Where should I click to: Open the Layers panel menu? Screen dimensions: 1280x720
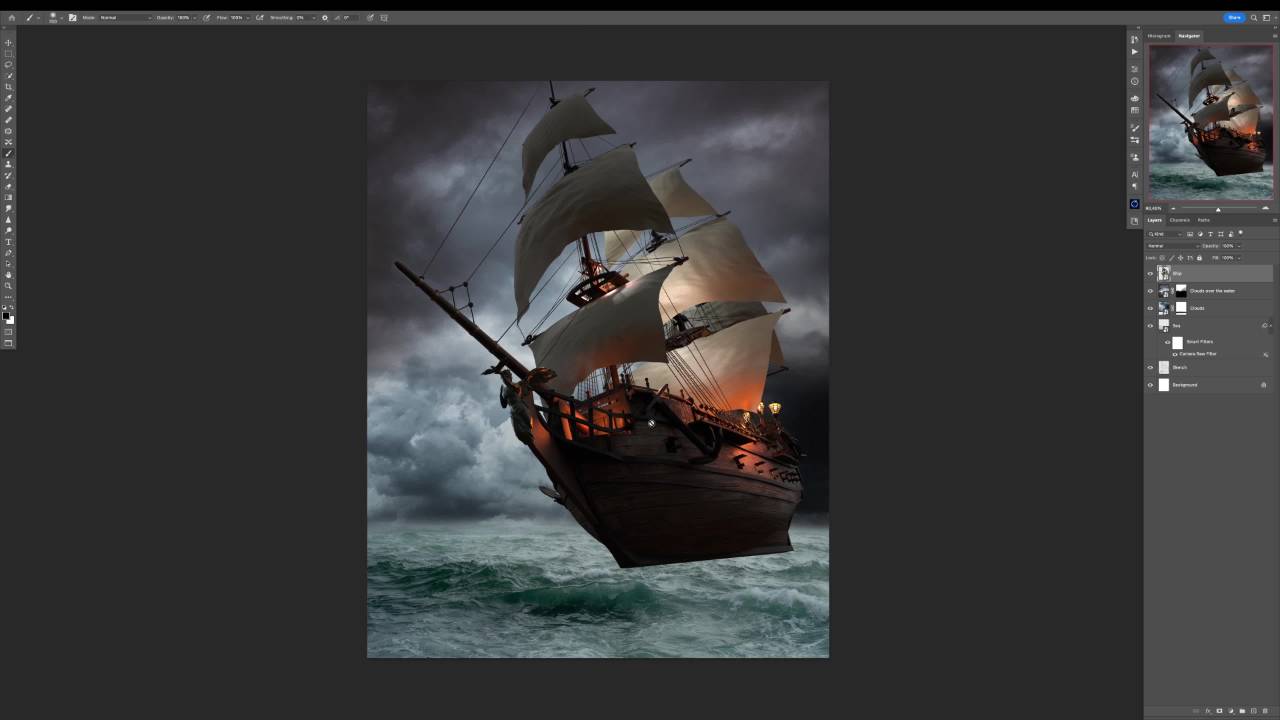pyautogui.click(x=1274, y=220)
